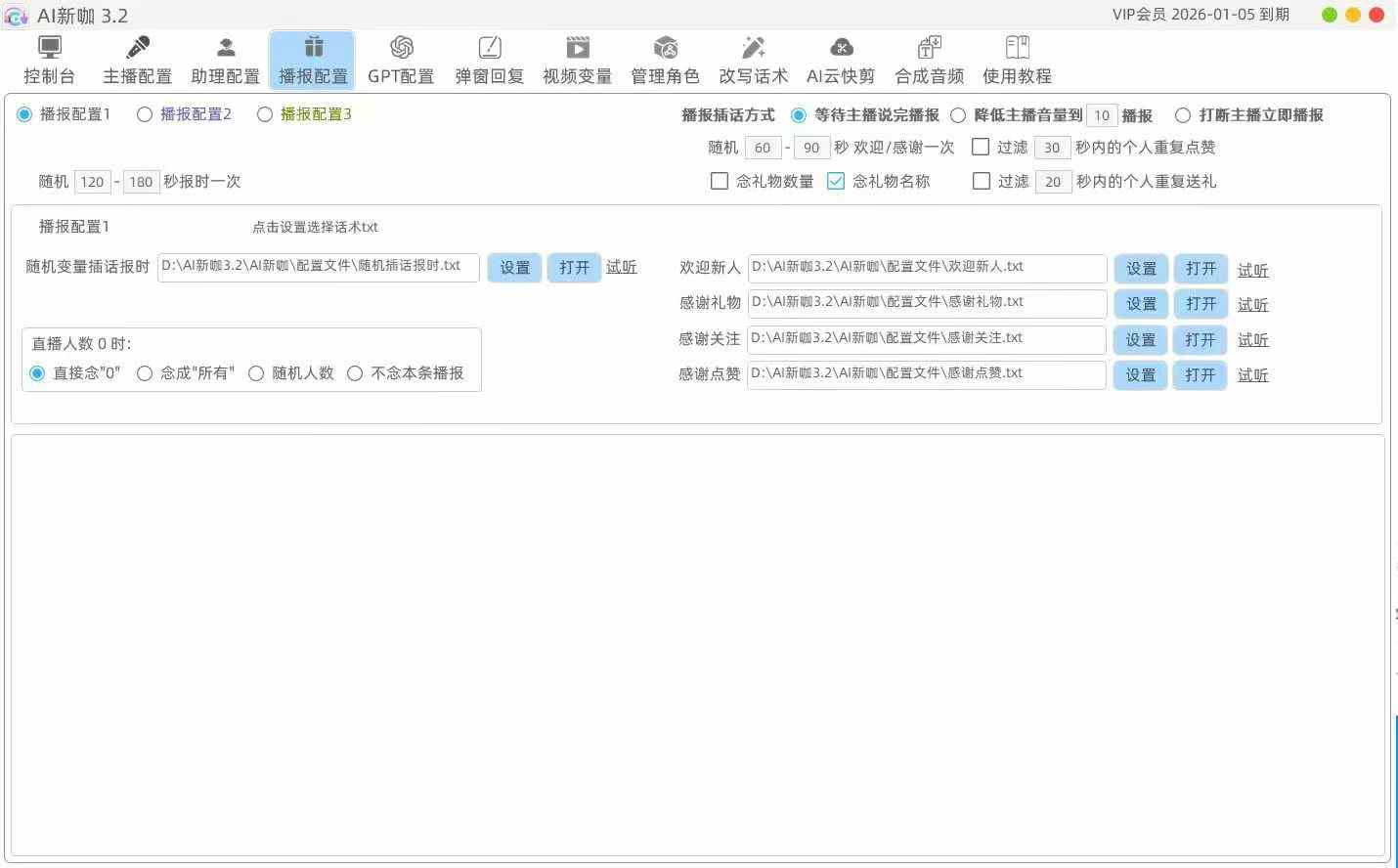Click 设置 button for 欢迎新人 file

coord(1141,269)
